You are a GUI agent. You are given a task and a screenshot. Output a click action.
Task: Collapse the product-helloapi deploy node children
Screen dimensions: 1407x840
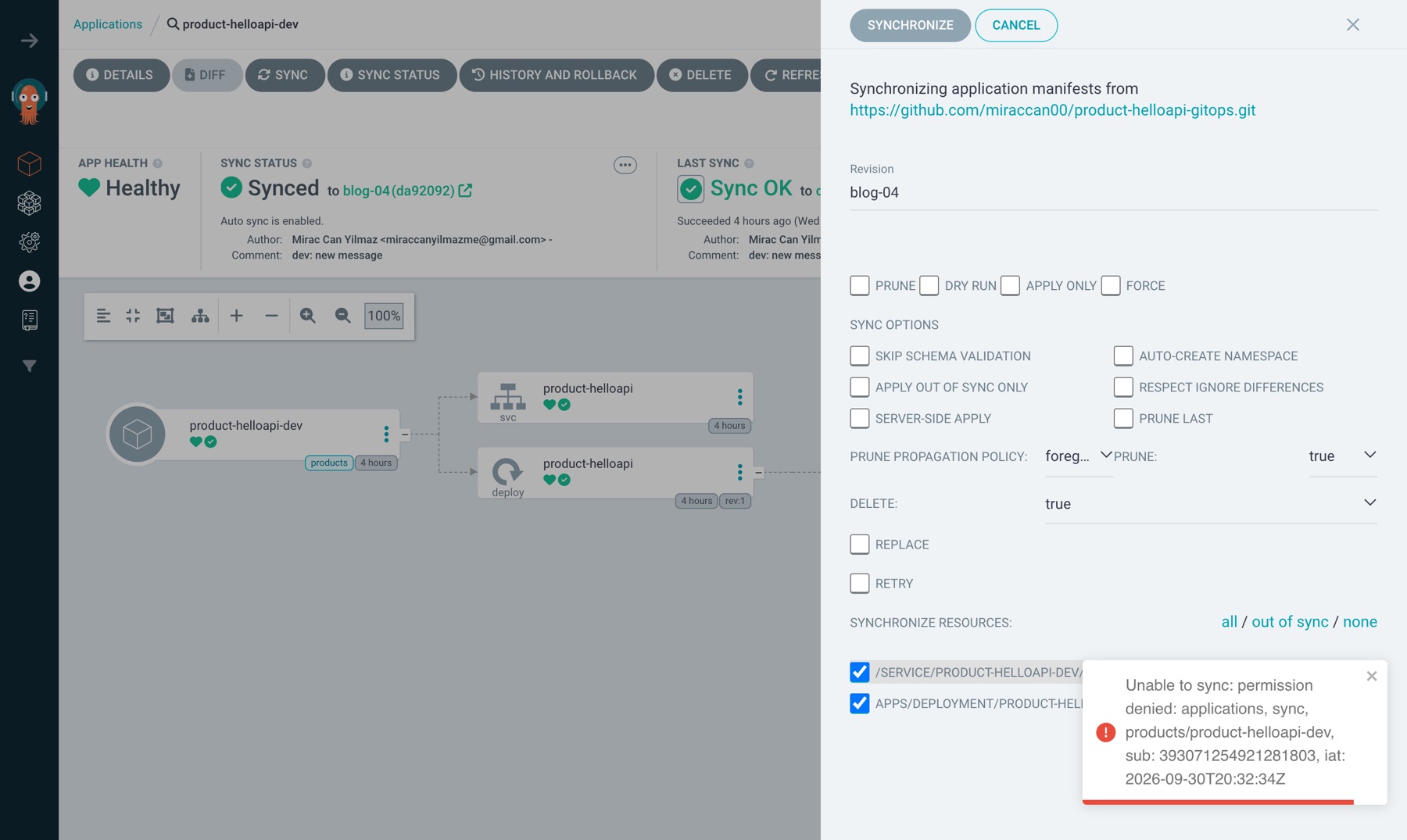[x=758, y=473]
